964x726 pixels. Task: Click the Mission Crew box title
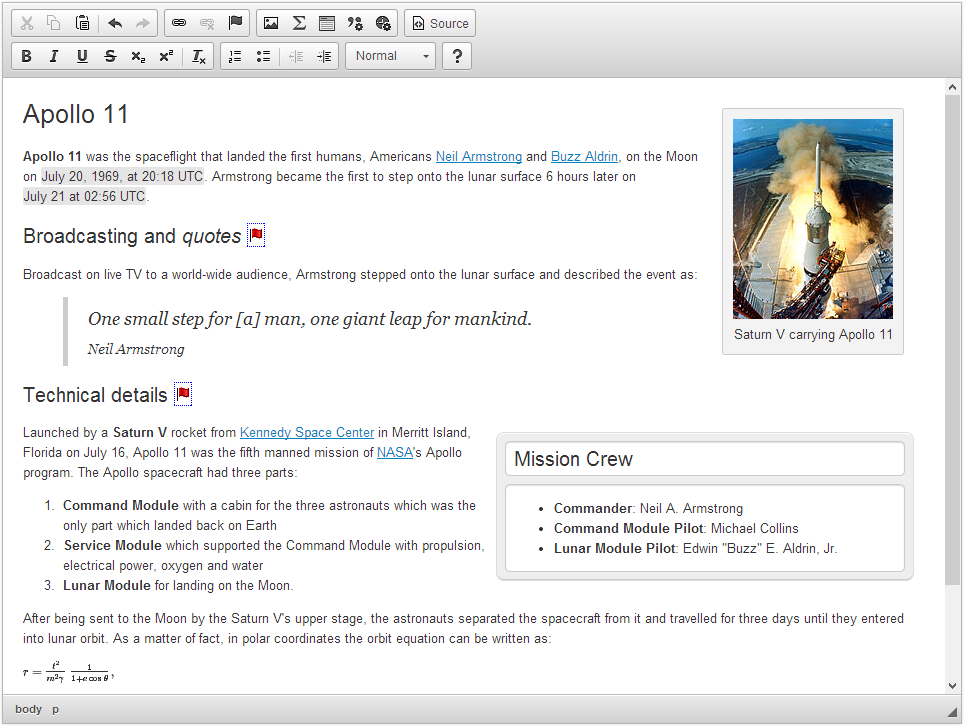point(705,459)
